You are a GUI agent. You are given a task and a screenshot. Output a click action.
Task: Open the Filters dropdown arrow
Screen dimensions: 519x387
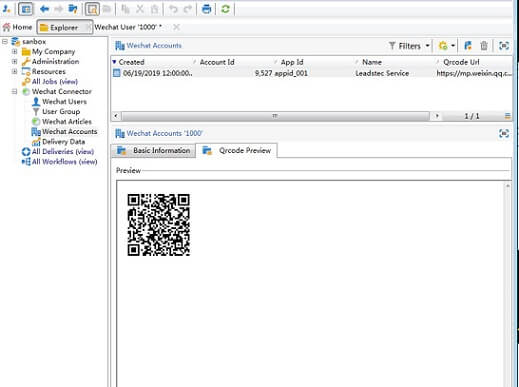pos(427,46)
